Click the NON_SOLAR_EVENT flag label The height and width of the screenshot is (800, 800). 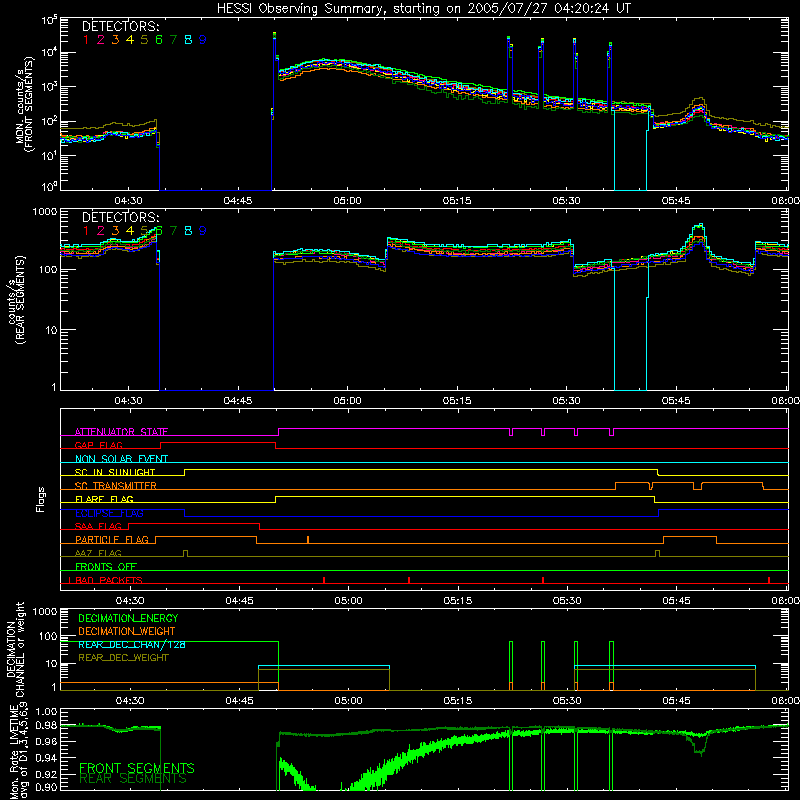pos(121,459)
